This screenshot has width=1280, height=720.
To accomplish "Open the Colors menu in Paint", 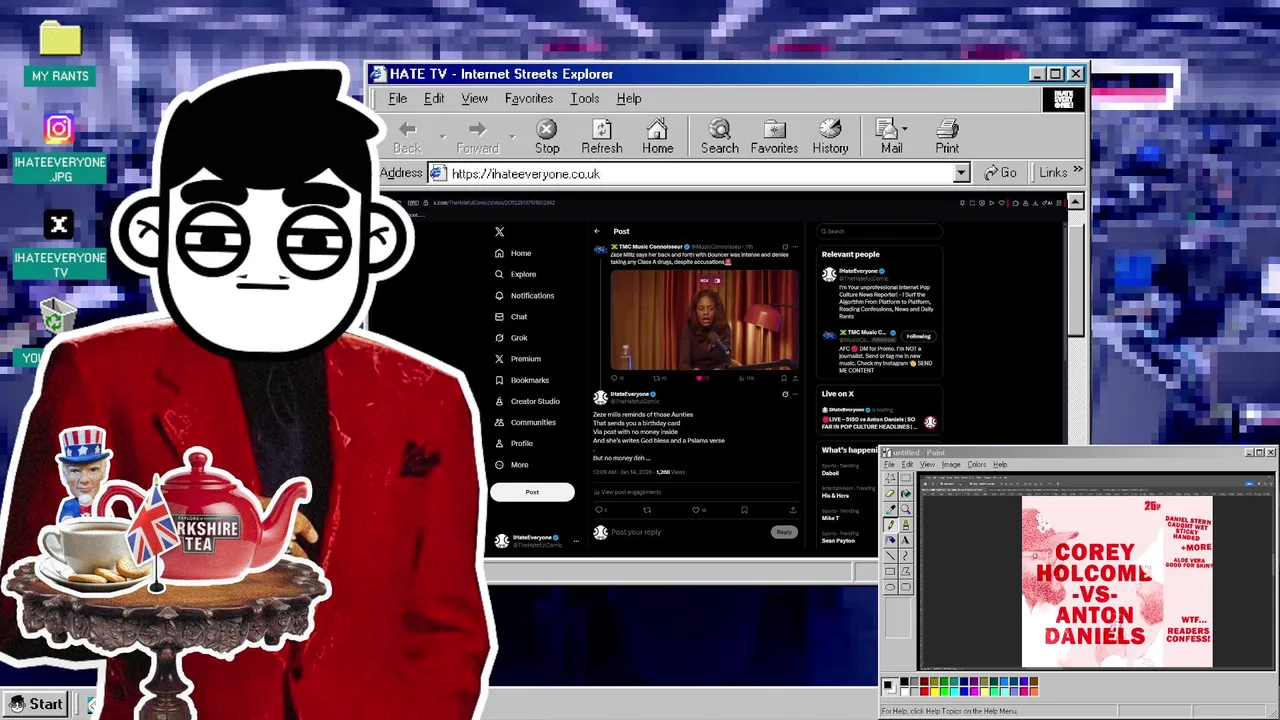I will tap(977, 464).
